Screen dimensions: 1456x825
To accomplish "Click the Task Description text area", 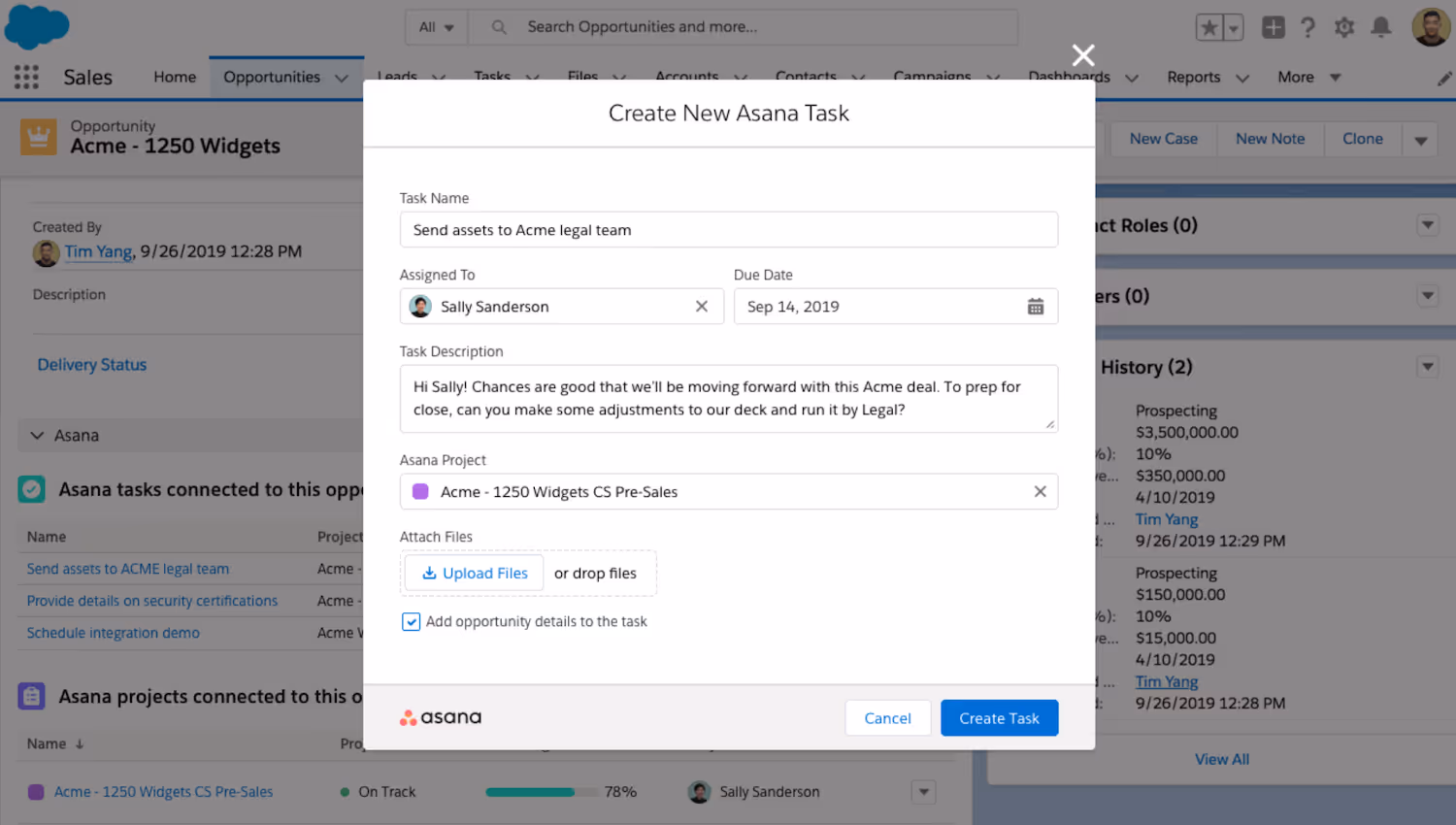I will [x=729, y=398].
